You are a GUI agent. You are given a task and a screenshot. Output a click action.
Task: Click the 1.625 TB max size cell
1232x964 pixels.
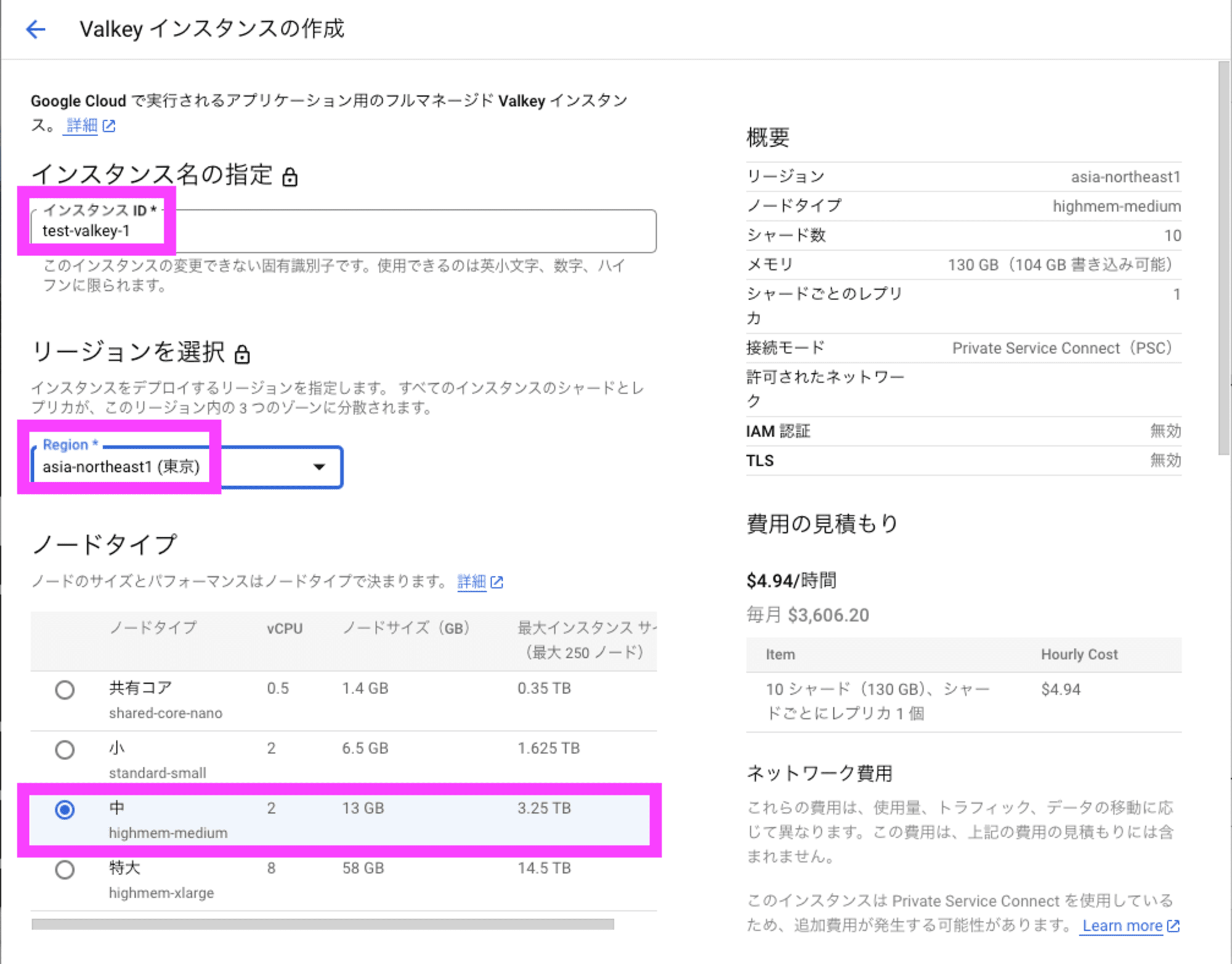point(548,748)
